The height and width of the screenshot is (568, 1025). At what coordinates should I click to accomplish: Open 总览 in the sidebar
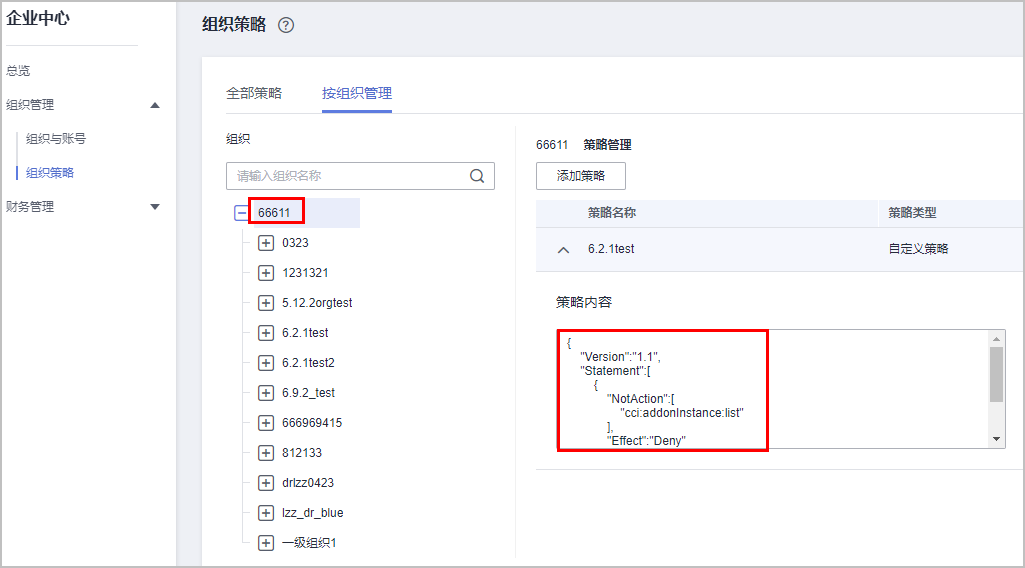click(x=18, y=71)
